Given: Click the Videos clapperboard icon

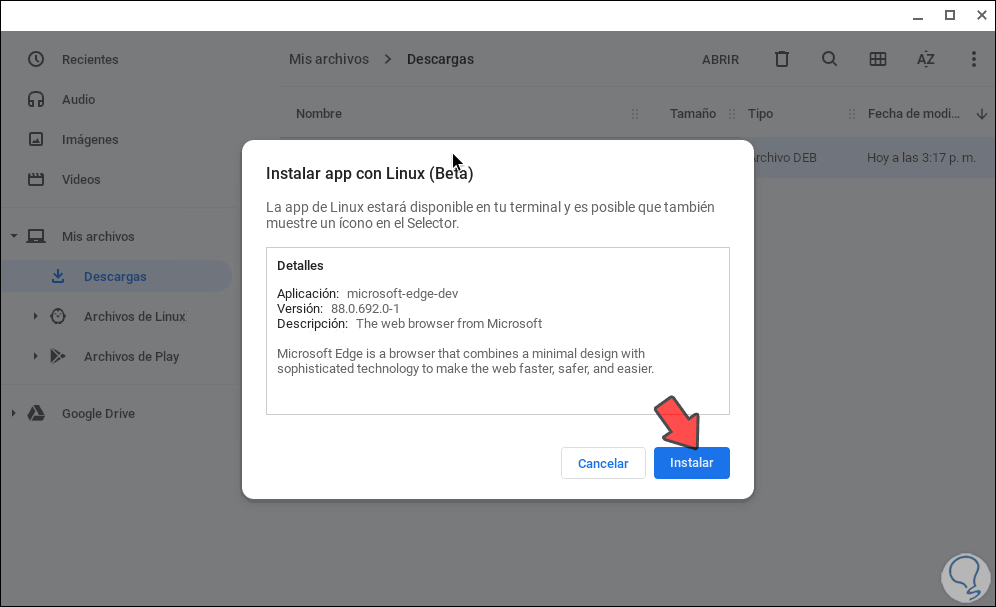Looking at the screenshot, I should 36,180.
